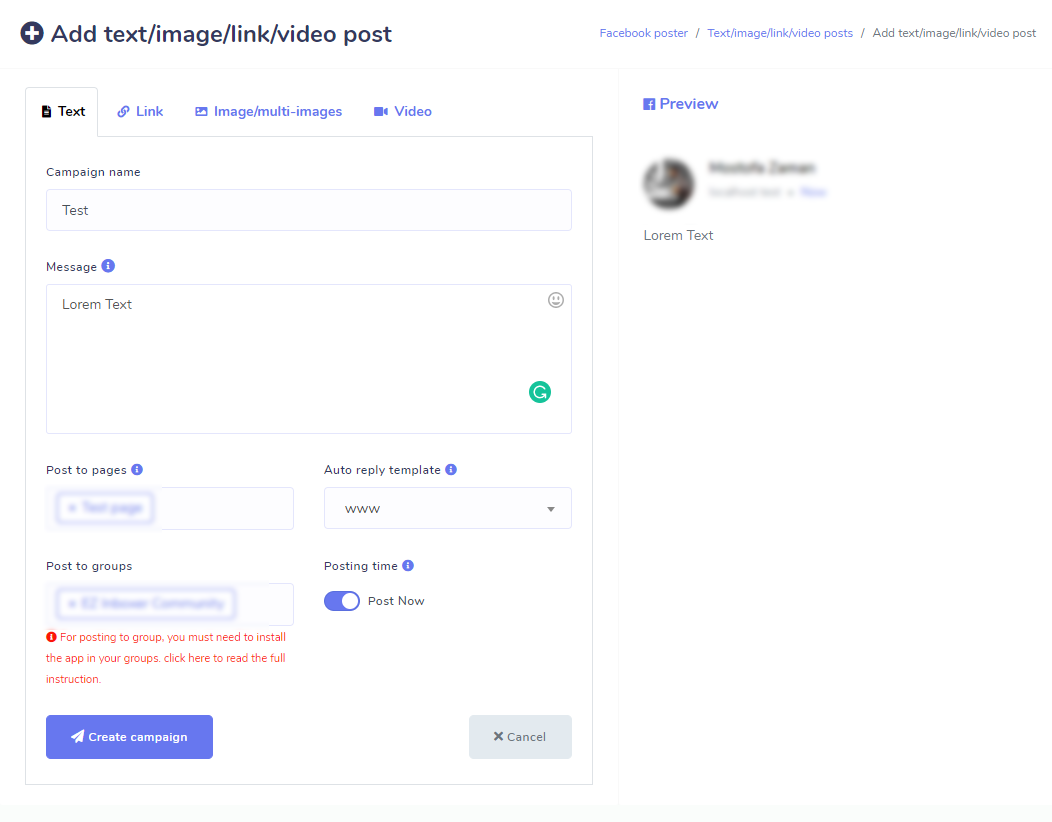Open the Facebook poster breadcrumb link
The height and width of the screenshot is (822, 1052).
click(643, 32)
